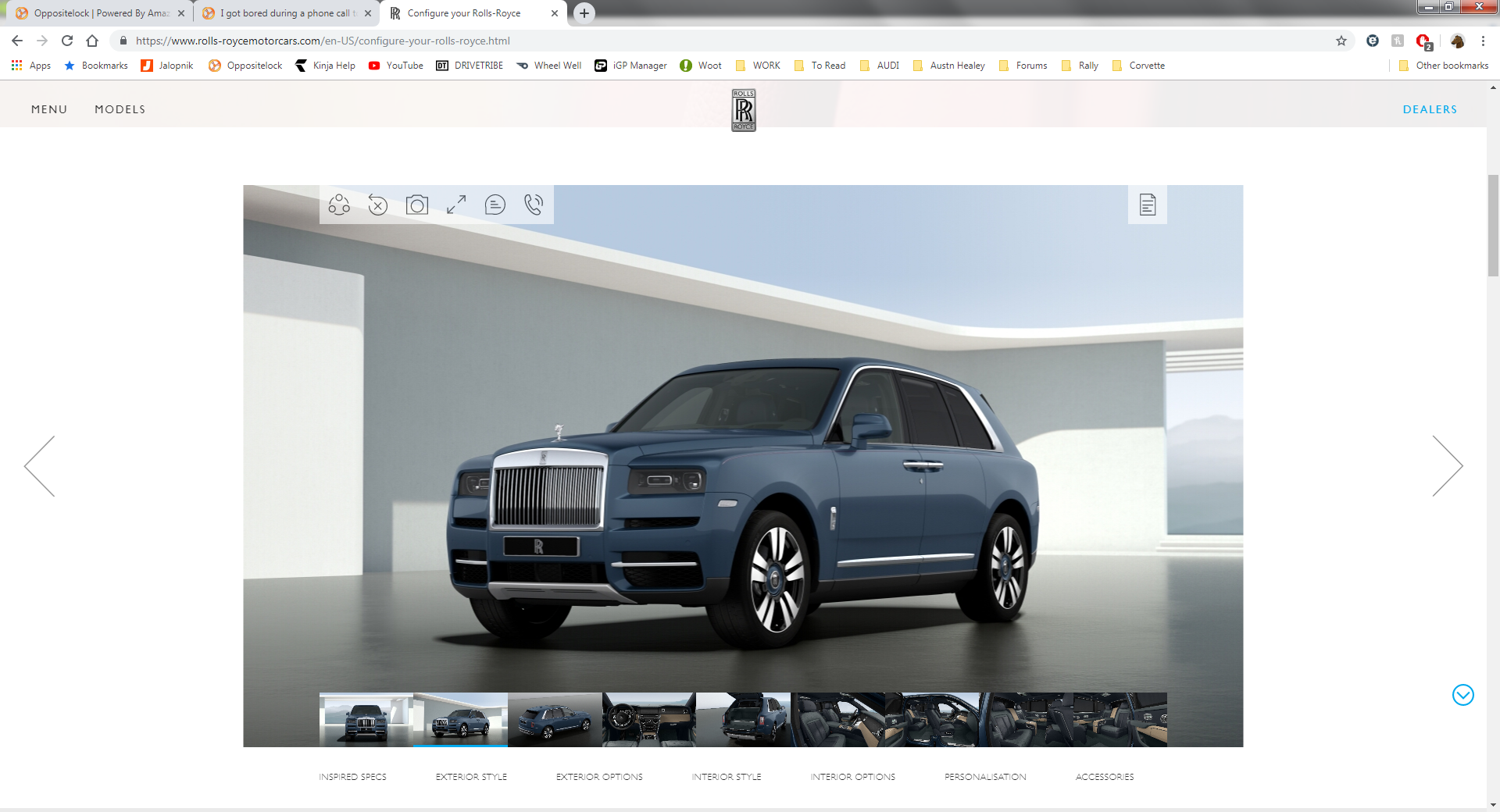Close the 'I got bored during a phone call' tab
Image resolution: width=1500 pixels, height=812 pixels.
pyautogui.click(x=368, y=13)
